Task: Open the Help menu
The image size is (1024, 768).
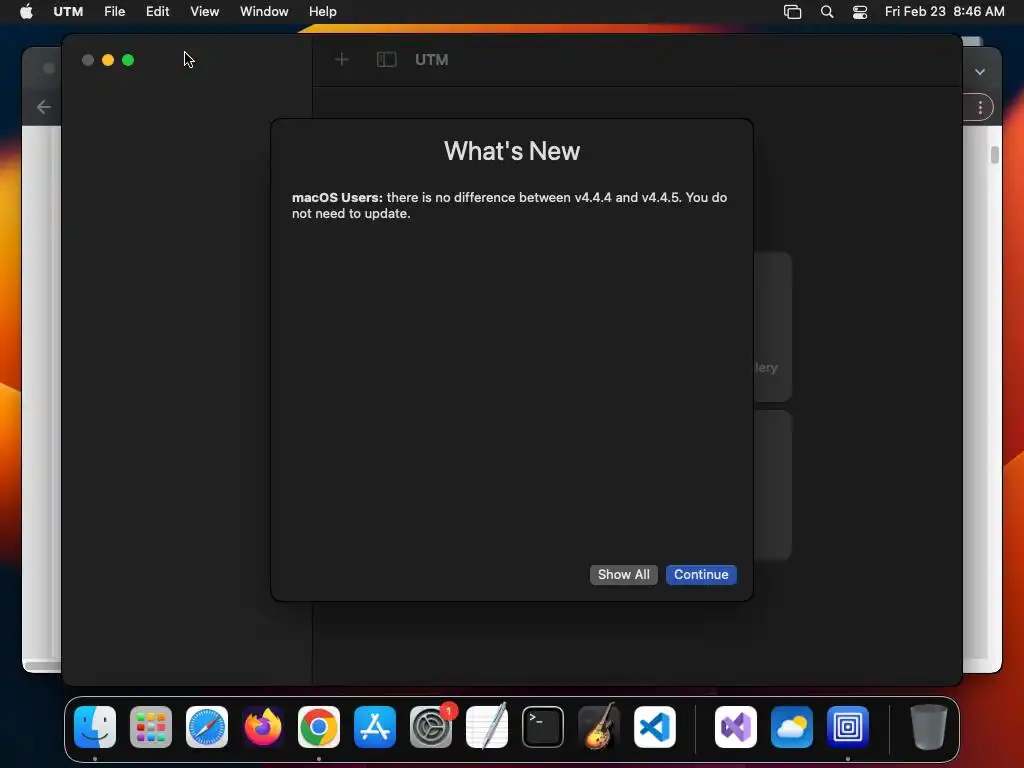Action: tap(323, 12)
